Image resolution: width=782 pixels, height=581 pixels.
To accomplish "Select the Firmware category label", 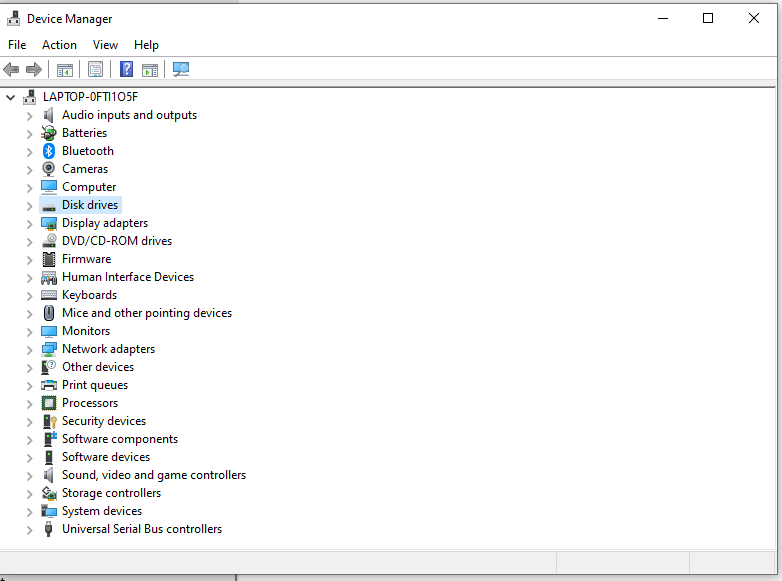I will pos(86,259).
